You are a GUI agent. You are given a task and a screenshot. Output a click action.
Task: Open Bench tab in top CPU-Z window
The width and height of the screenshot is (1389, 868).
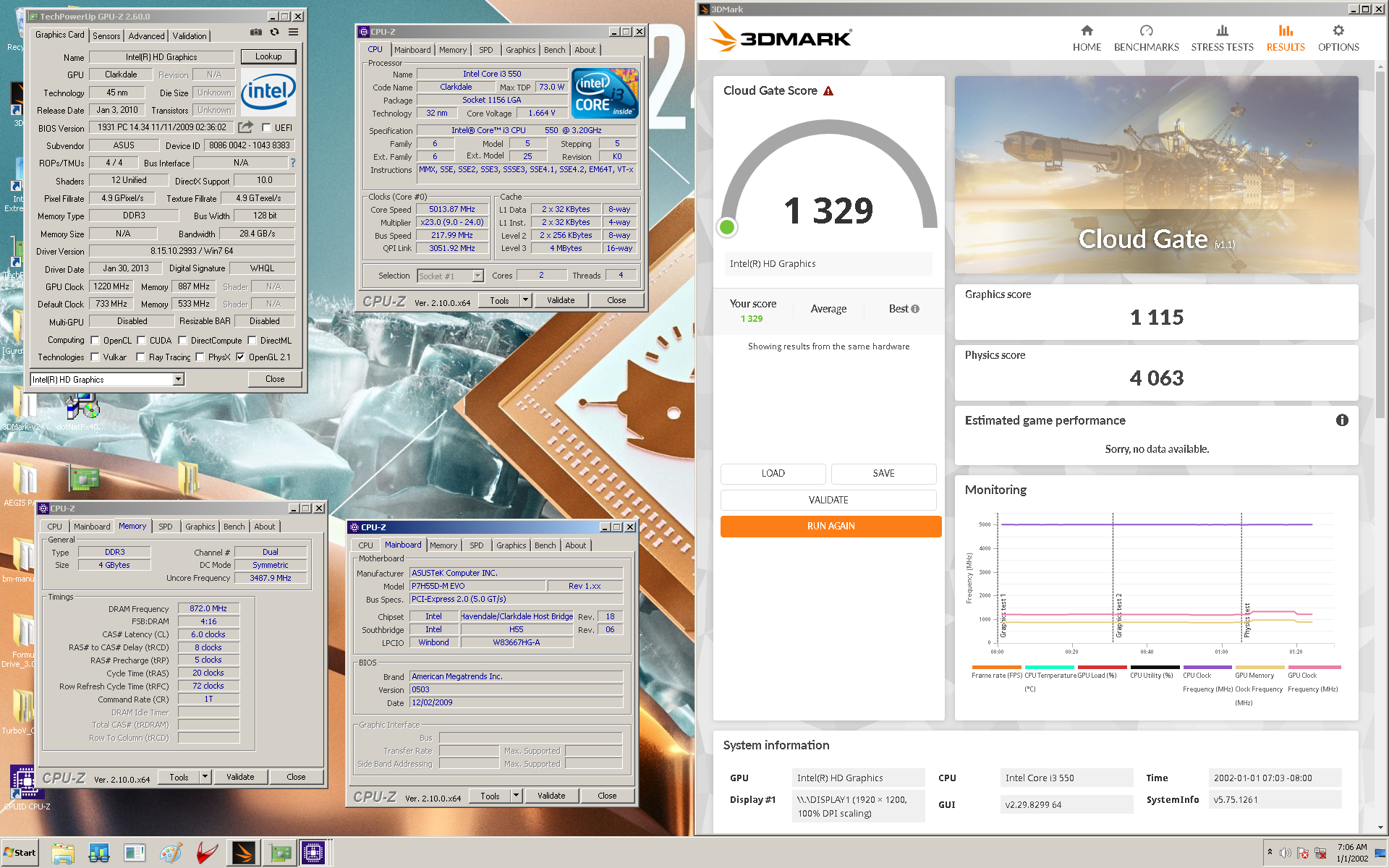[x=554, y=50]
